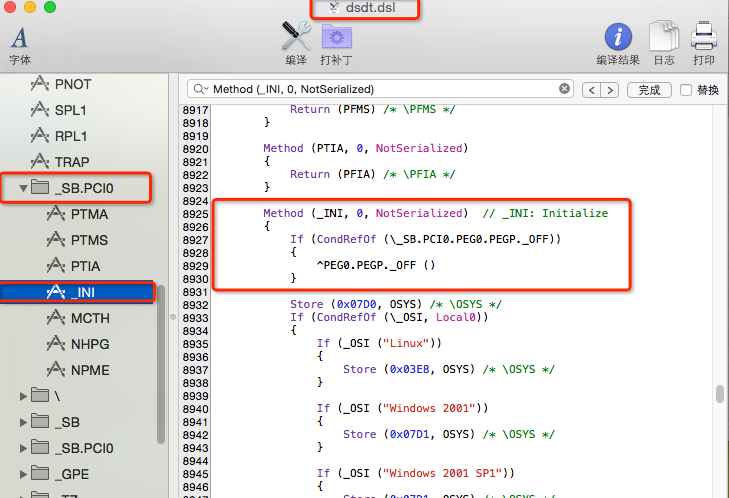
Task: Expand the backslash root folder
Action: (24, 396)
